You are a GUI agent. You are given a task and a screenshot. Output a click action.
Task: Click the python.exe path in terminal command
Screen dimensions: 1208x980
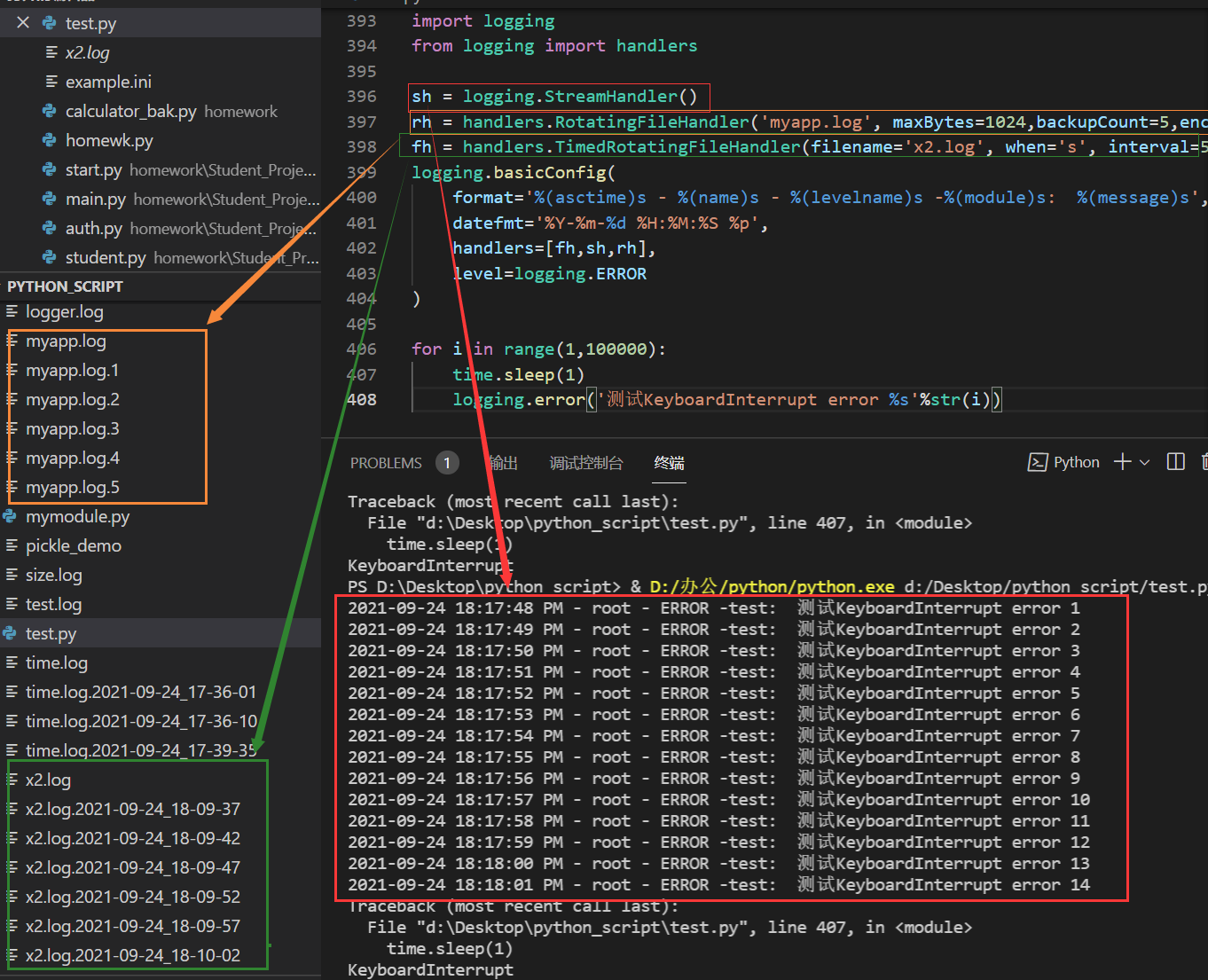point(772,586)
